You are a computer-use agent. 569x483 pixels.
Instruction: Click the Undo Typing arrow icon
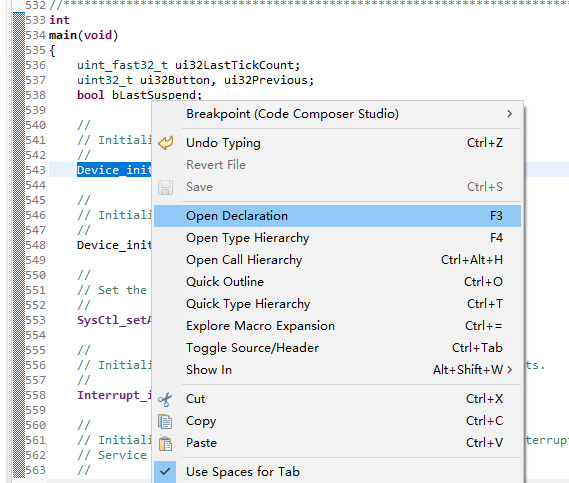[x=166, y=143]
